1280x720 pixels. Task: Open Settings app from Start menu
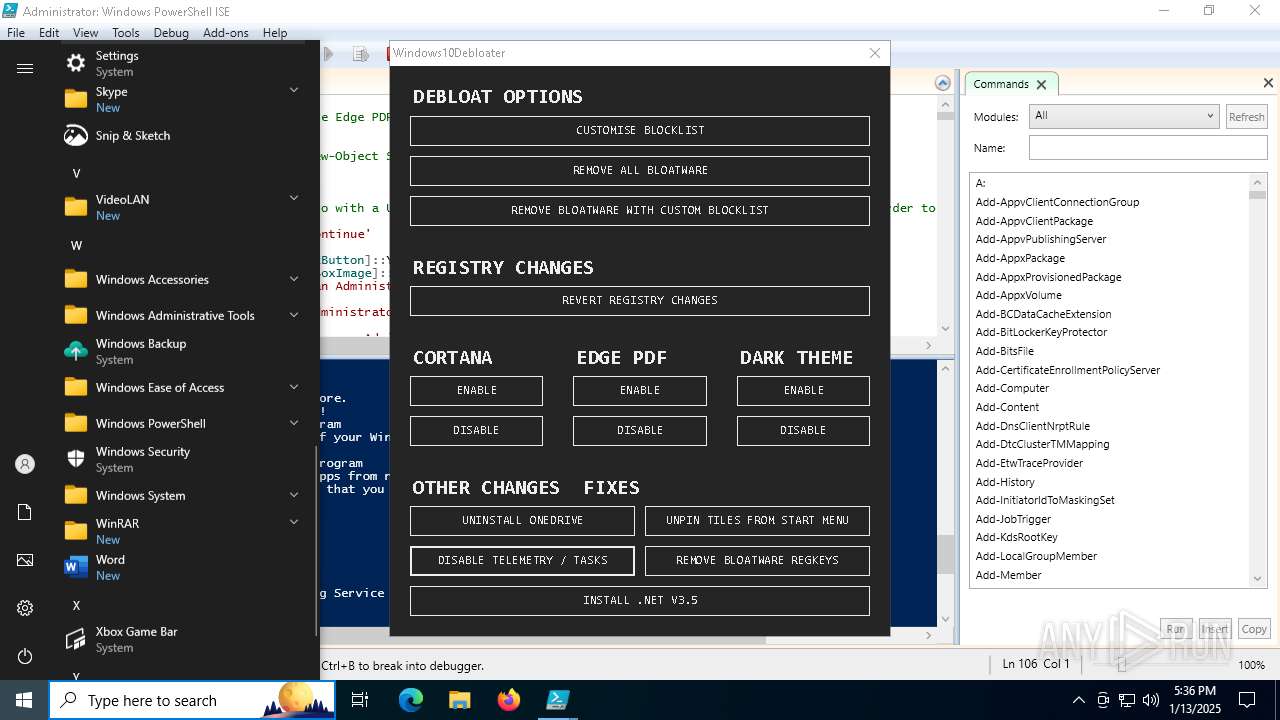pyautogui.click(x=185, y=63)
